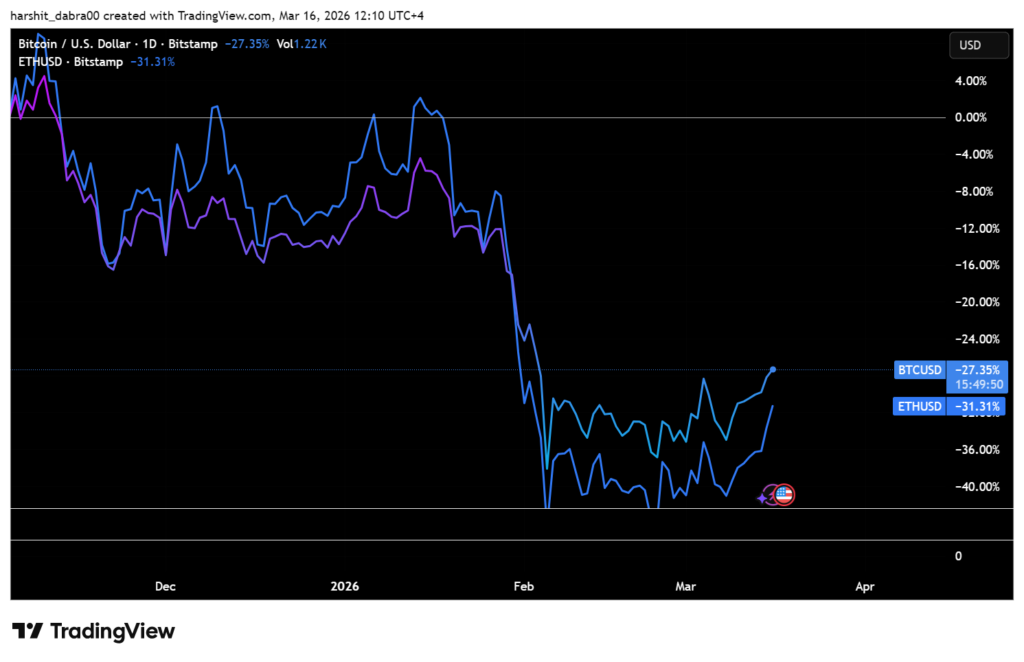Open the USD currency selector

[979, 45]
